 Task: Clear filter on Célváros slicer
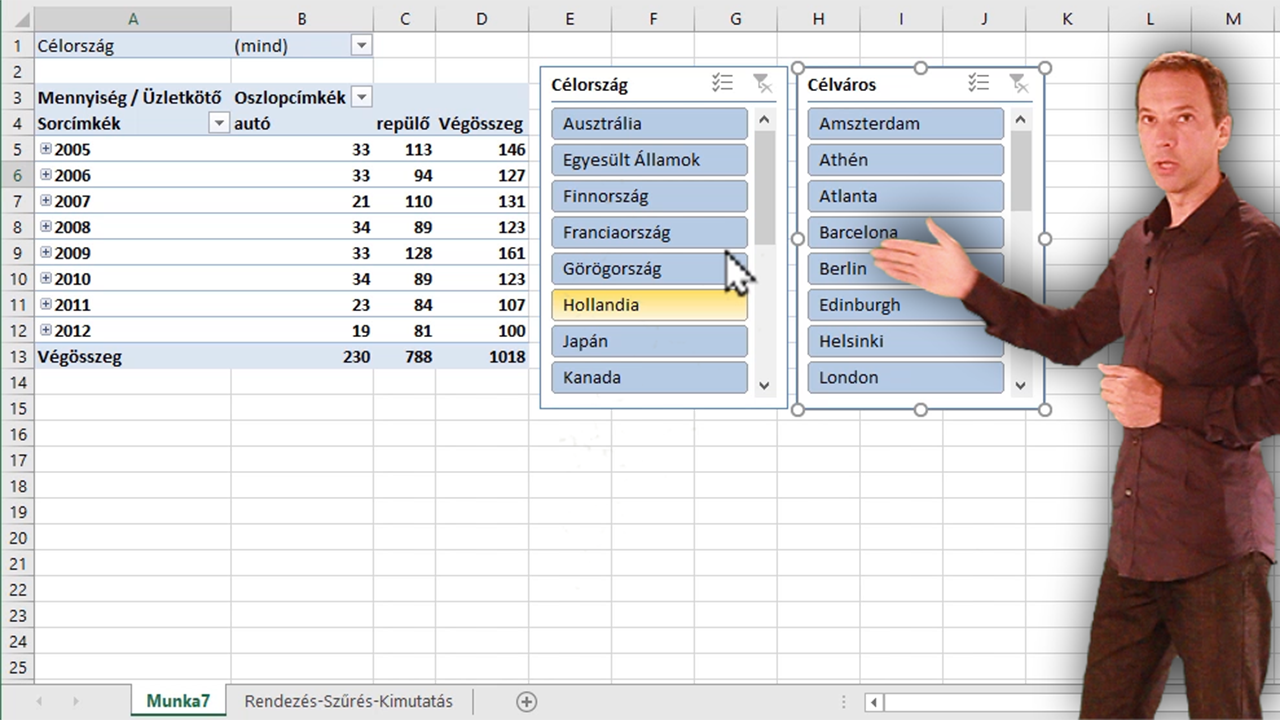1017,84
